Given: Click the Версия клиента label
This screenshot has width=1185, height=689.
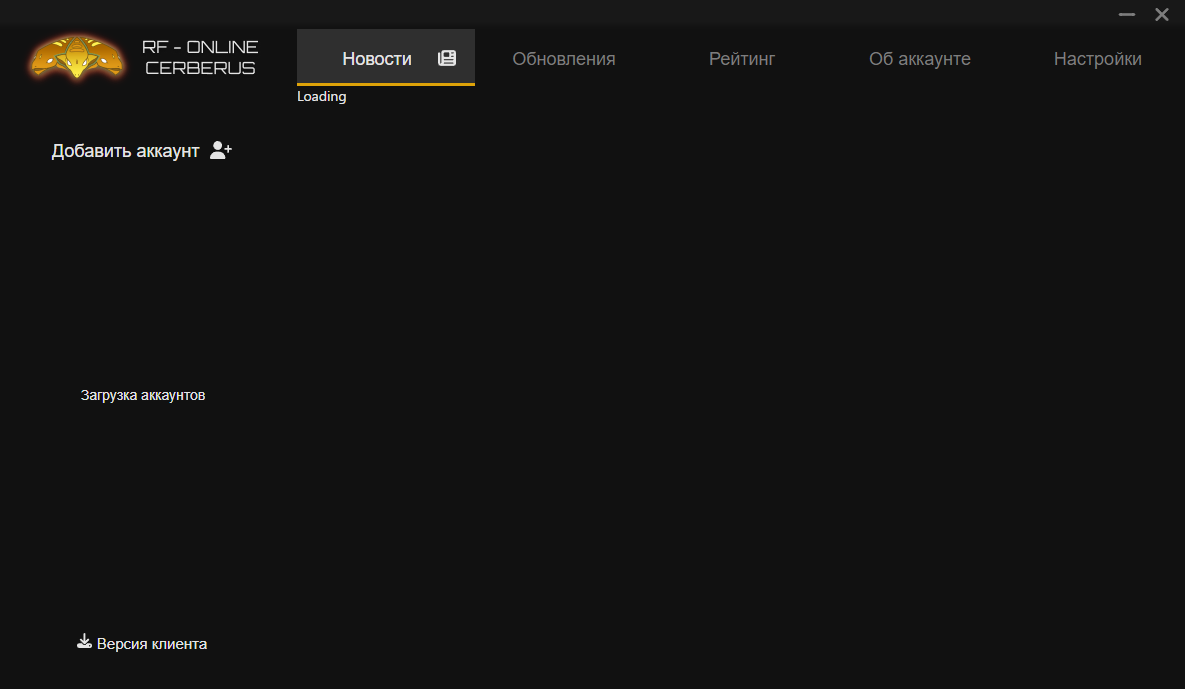Looking at the screenshot, I should [152, 644].
